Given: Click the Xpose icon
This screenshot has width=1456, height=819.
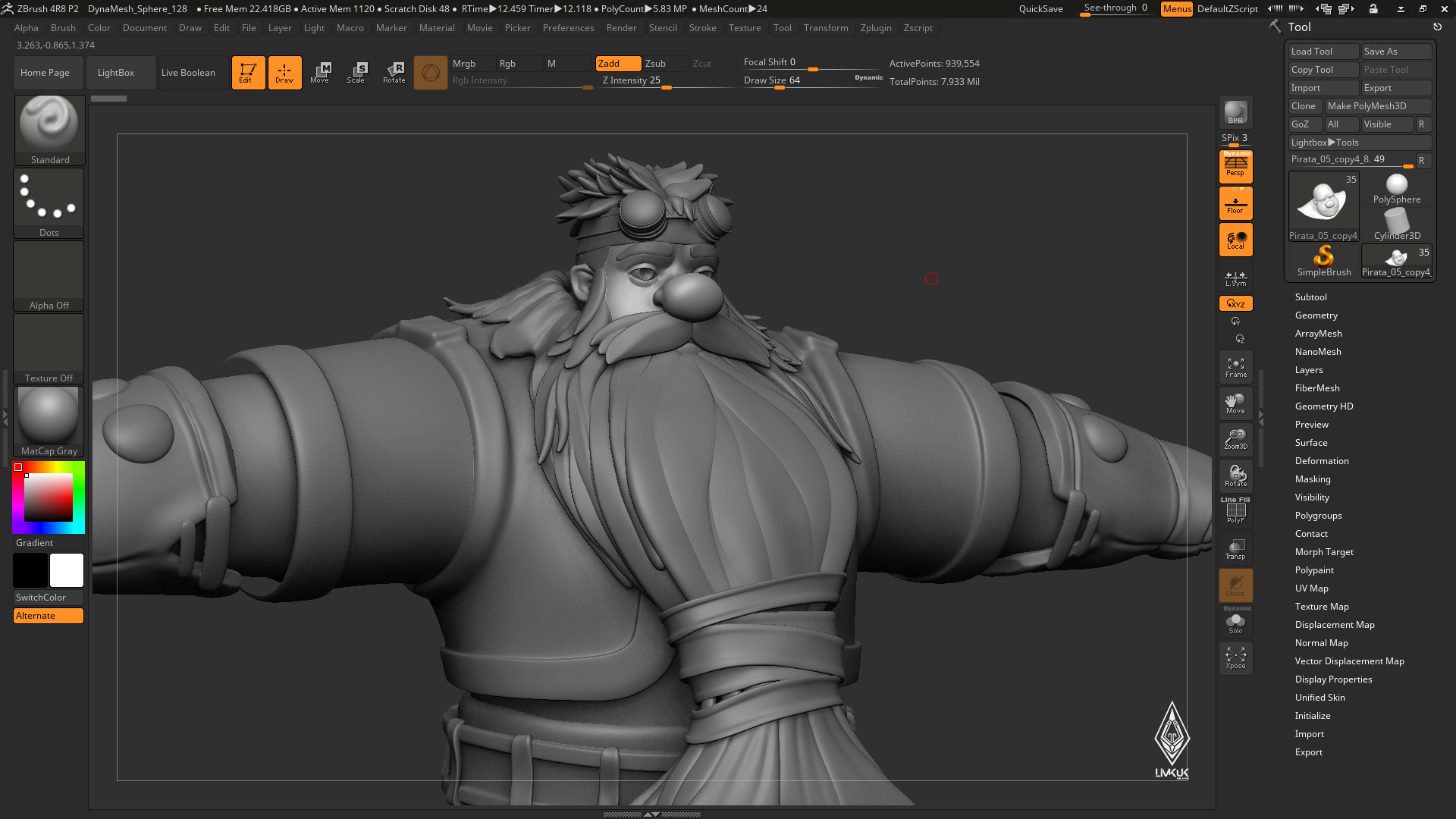Looking at the screenshot, I should pyautogui.click(x=1235, y=658).
